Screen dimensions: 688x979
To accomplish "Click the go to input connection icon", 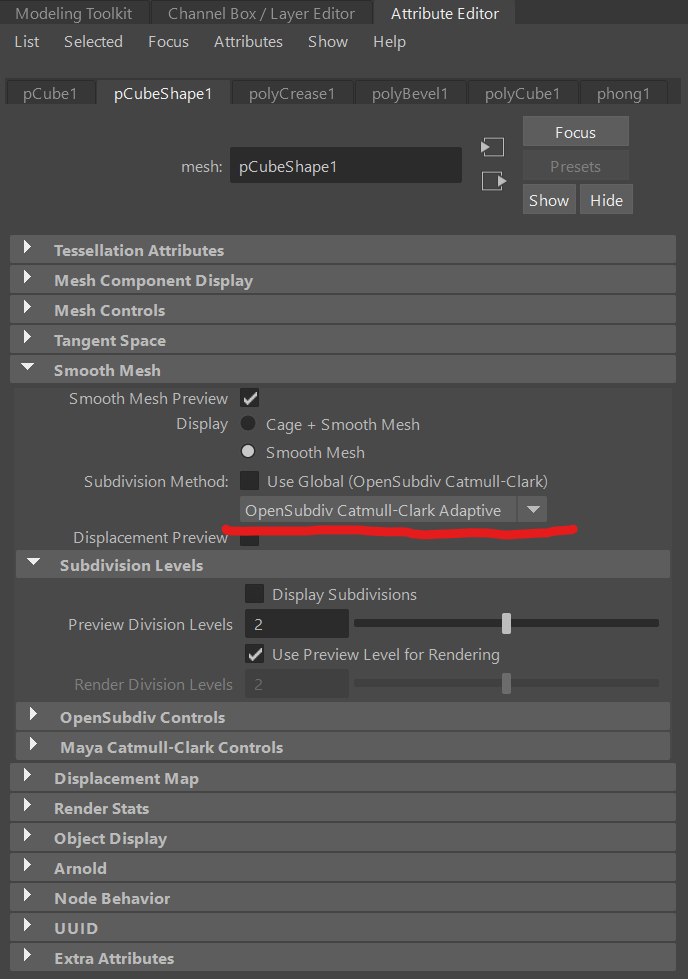I will (492, 147).
